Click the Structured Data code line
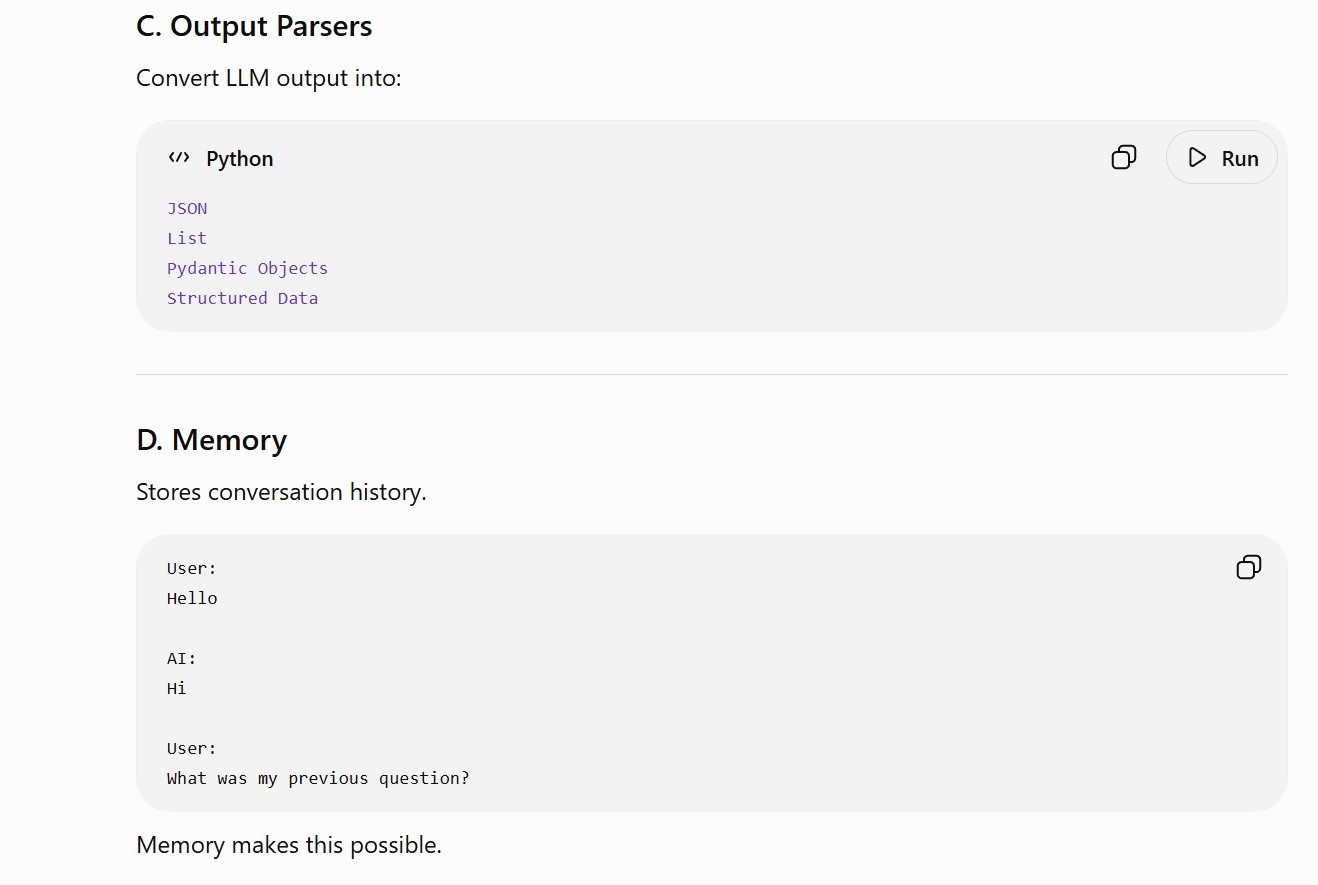The width and height of the screenshot is (1318, 885). (242, 298)
